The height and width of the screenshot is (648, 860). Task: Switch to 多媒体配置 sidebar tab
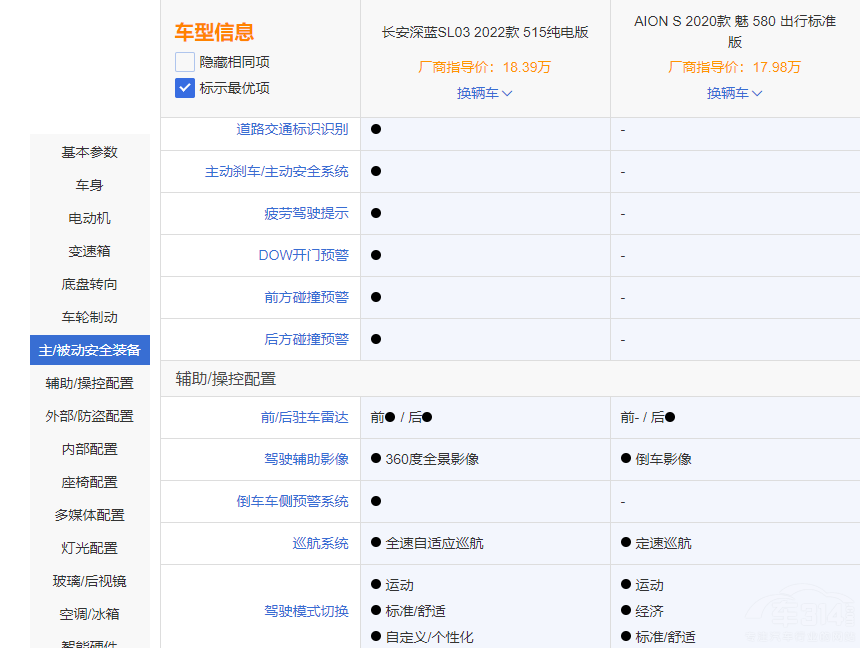[x=90, y=515]
